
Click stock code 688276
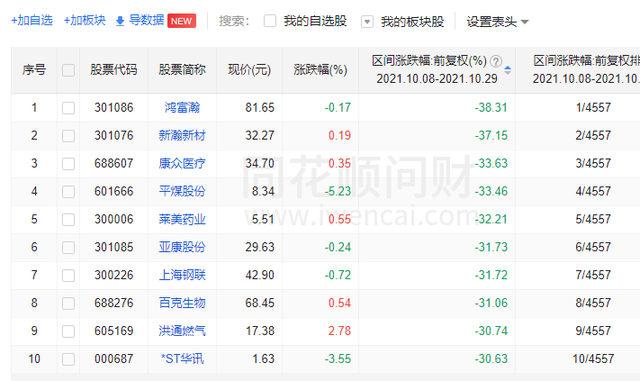[114, 303]
